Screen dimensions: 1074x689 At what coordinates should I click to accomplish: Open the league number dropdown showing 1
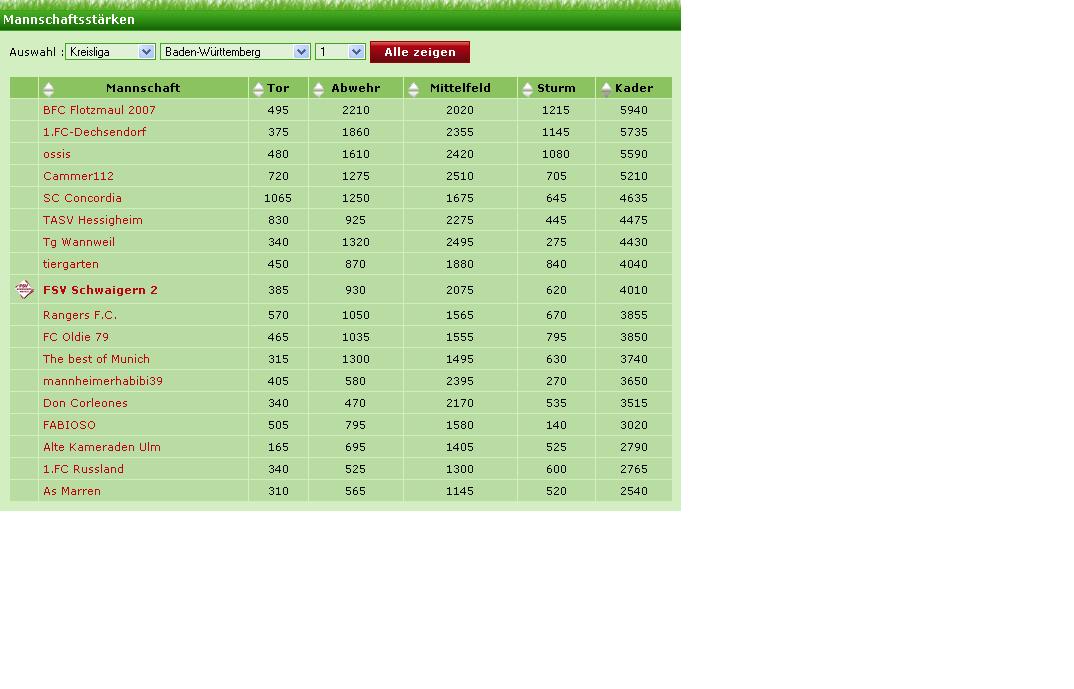click(340, 52)
